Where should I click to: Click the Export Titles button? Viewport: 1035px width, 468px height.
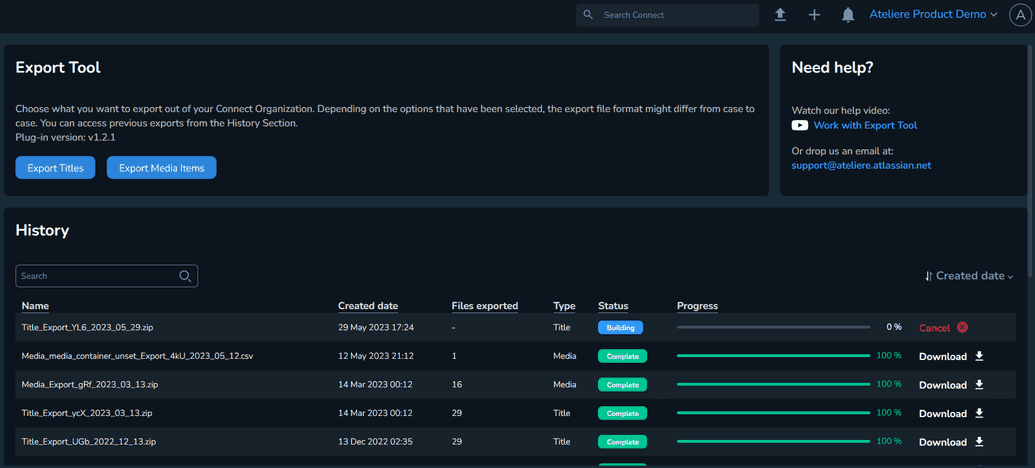tap(55, 168)
